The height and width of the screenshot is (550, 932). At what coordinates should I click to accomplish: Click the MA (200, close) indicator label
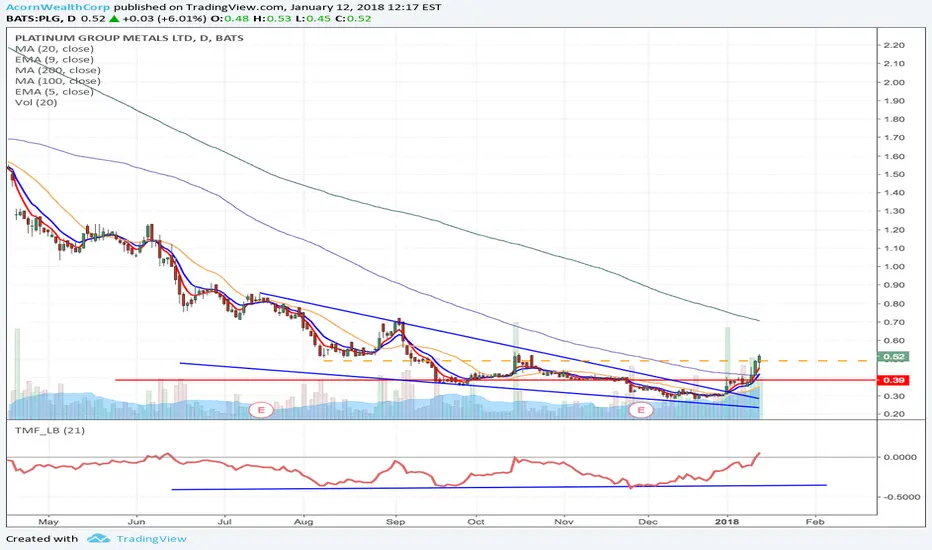[58, 70]
